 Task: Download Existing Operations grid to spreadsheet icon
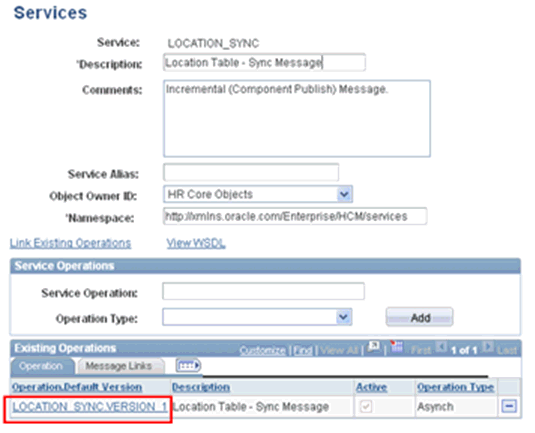point(397,347)
